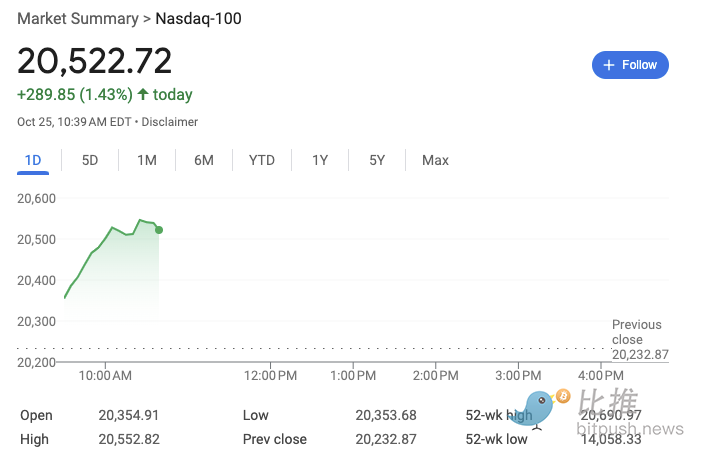Screen dimensions: 704x456
Task: Click the green current price dot on chart
Action: point(159,230)
